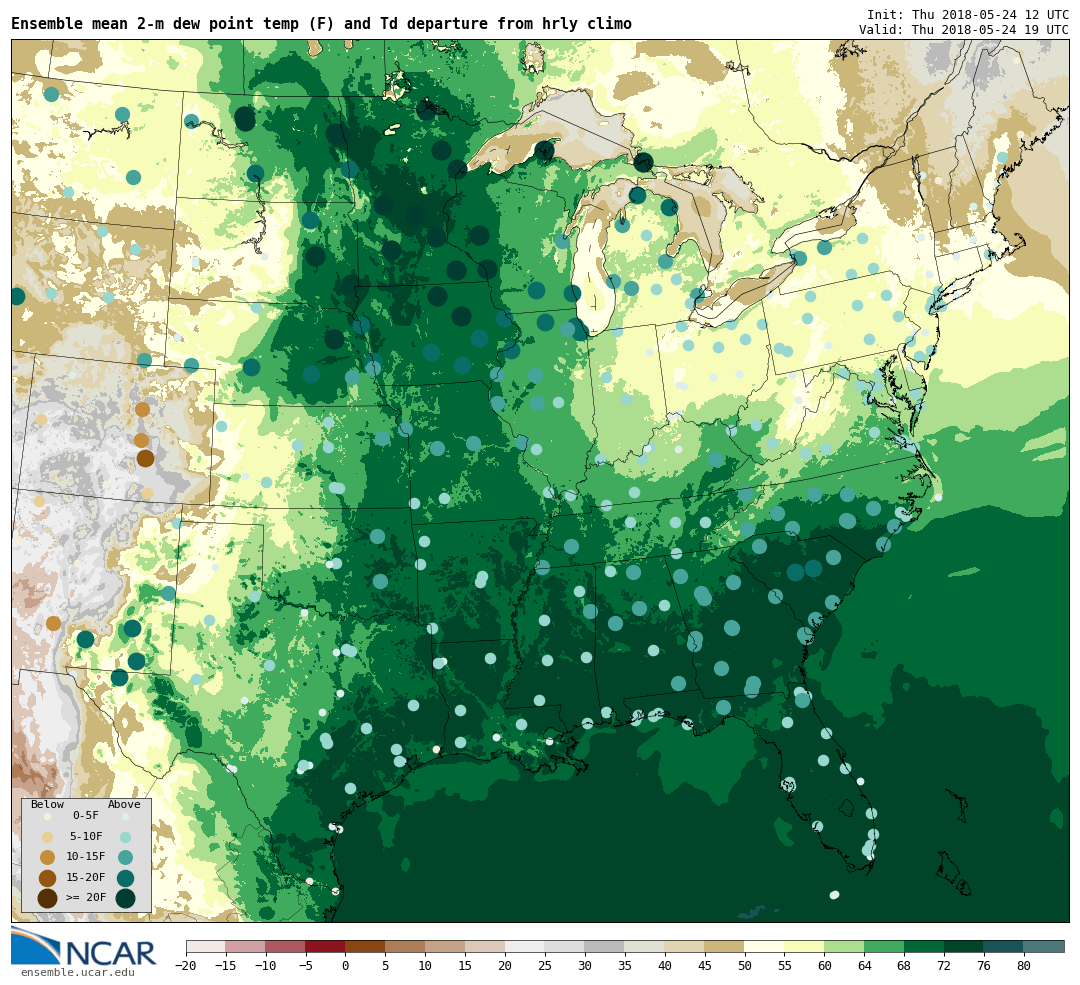The height and width of the screenshot is (985, 1080).
Task: Pick the teal swatch right of 80
Action: pos(1044,947)
